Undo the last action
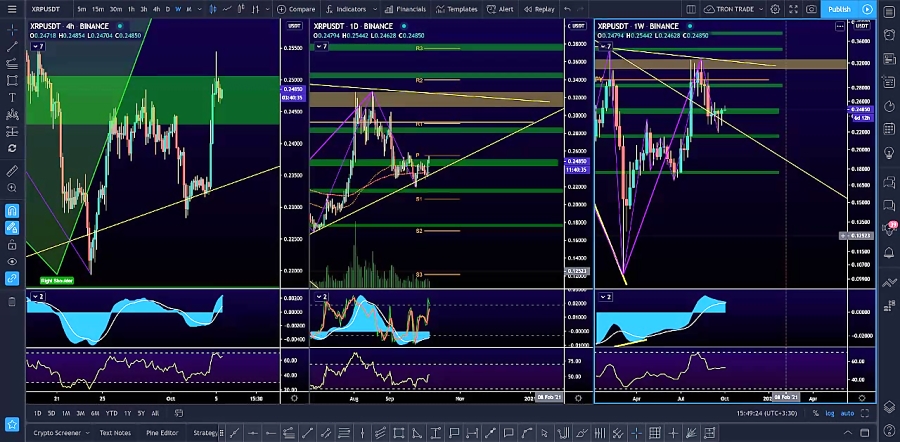This screenshot has width=900, height=442. pos(568,9)
